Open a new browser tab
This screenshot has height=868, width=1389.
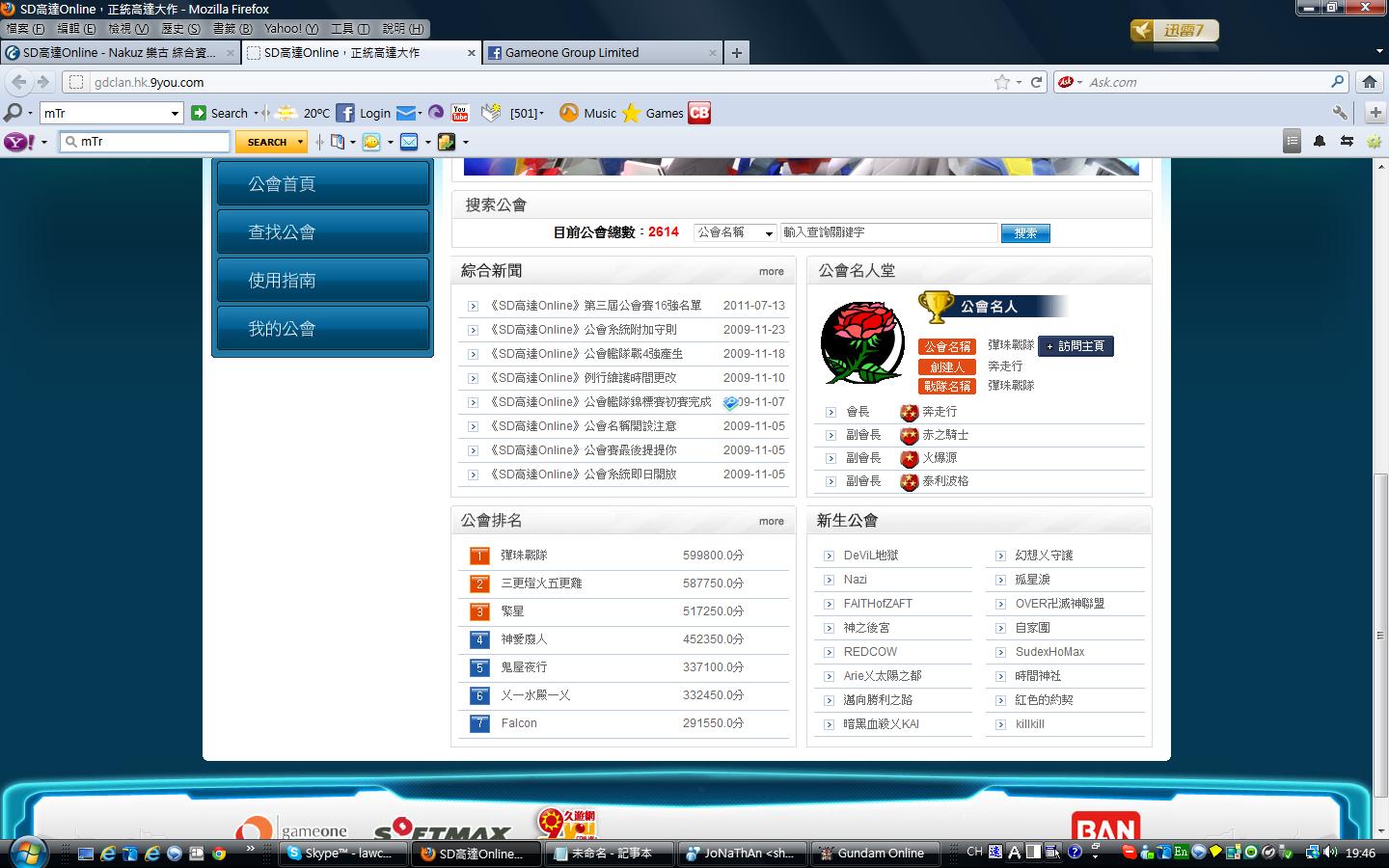tap(737, 53)
